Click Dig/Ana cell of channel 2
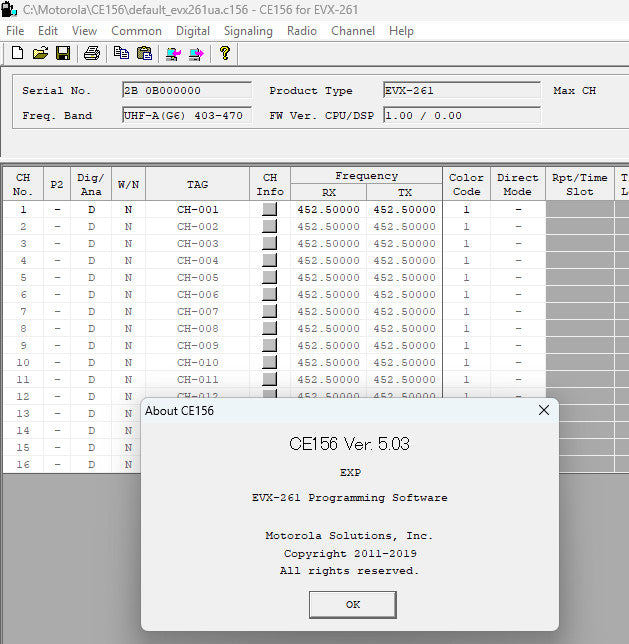The height and width of the screenshot is (644, 629). point(91,226)
